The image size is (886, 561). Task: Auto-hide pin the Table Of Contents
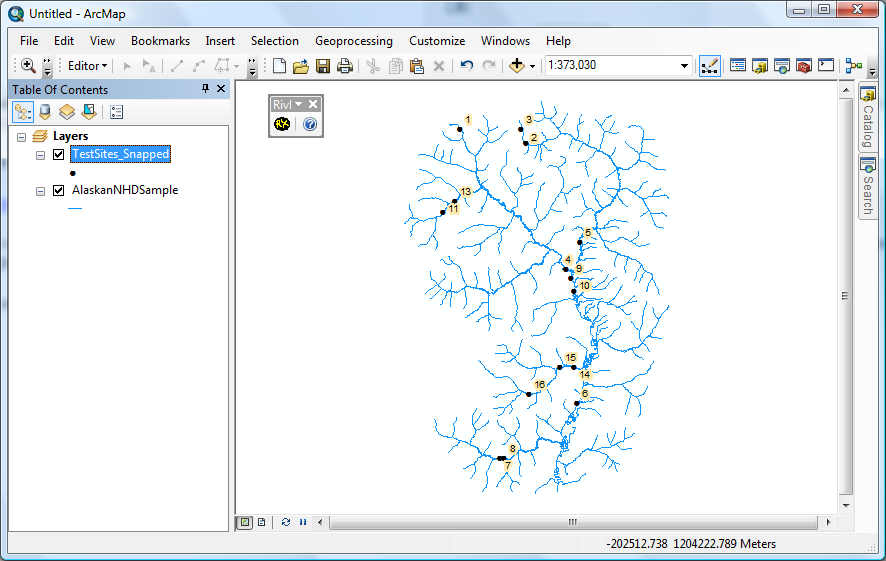click(x=205, y=89)
